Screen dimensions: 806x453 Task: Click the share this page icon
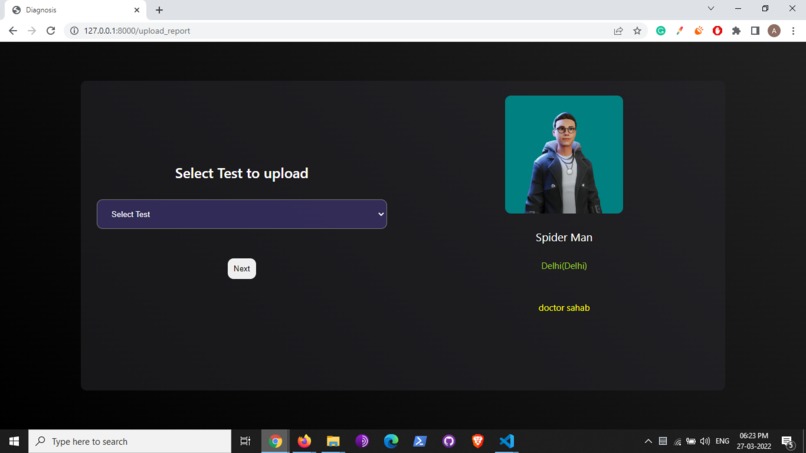[x=618, y=31]
